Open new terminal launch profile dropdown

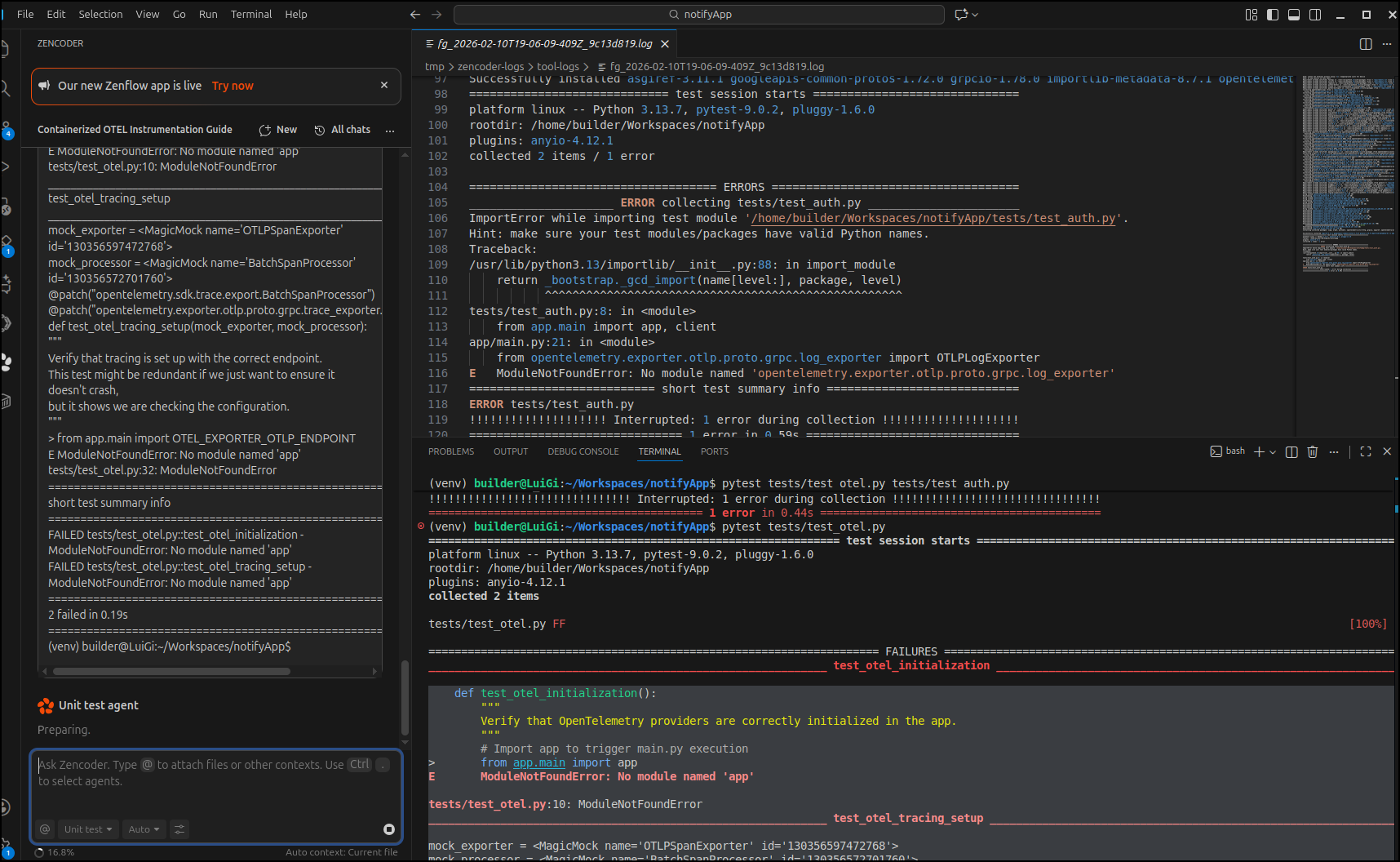pyautogui.click(x=1273, y=452)
